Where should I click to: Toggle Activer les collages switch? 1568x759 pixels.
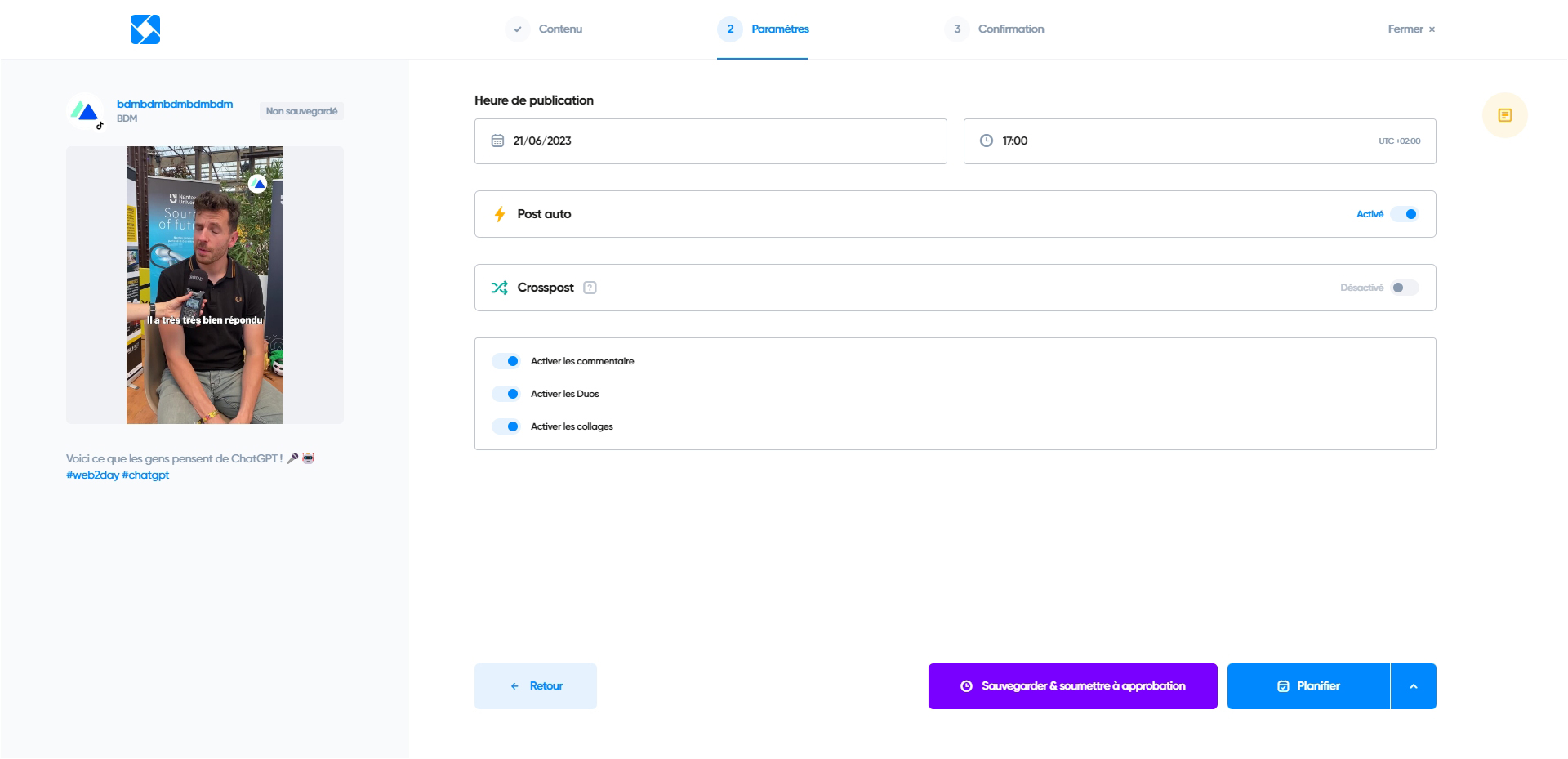(x=506, y=426)
